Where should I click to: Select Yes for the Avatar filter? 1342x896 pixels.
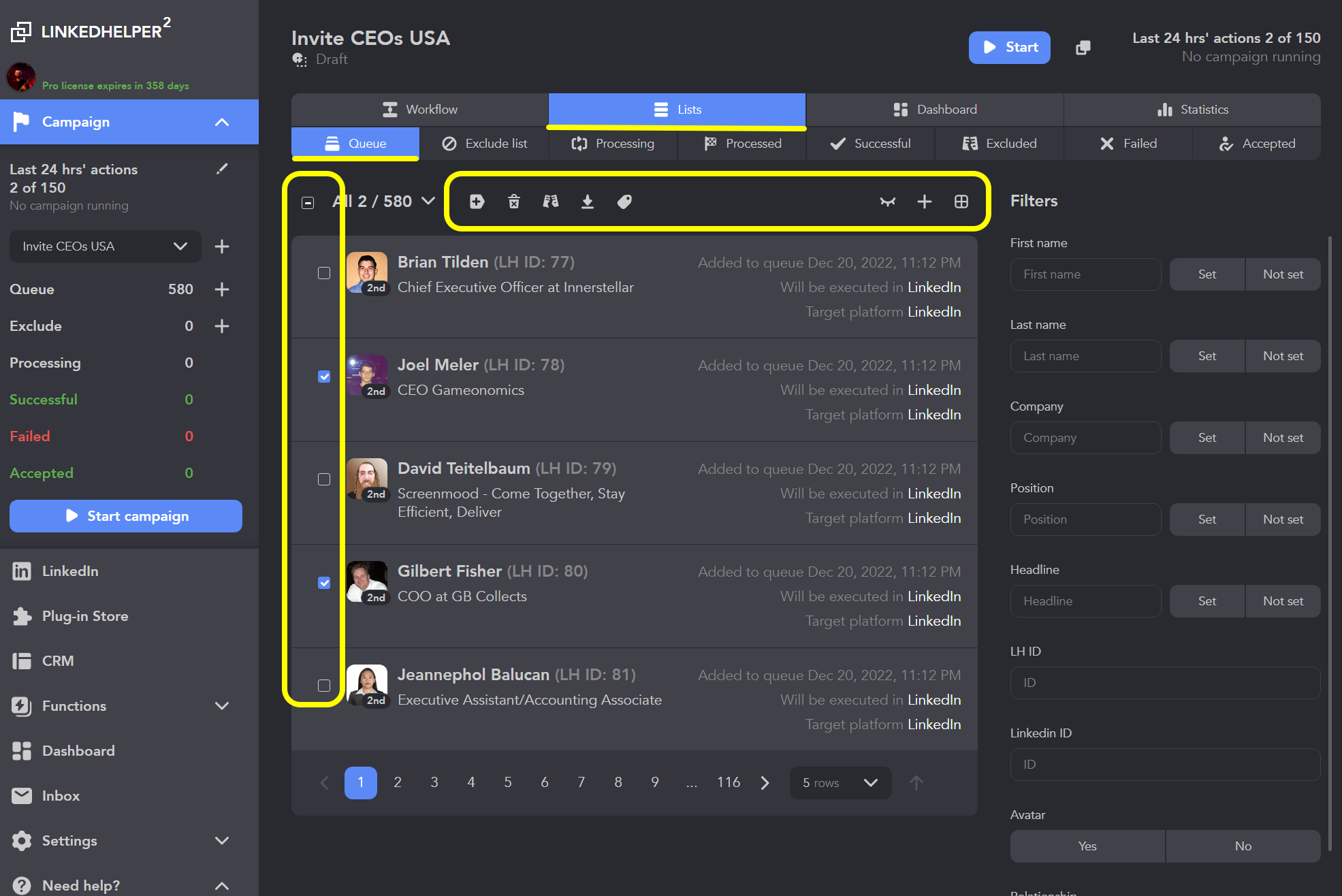tap(1087, 846)
